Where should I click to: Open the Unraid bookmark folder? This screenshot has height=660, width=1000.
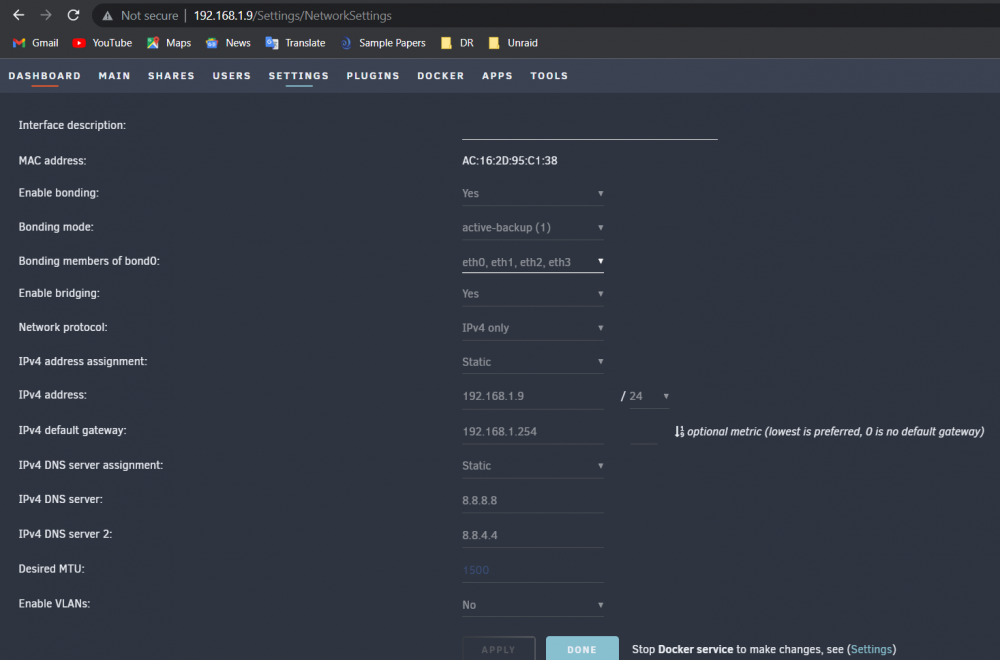pos(513,43)
